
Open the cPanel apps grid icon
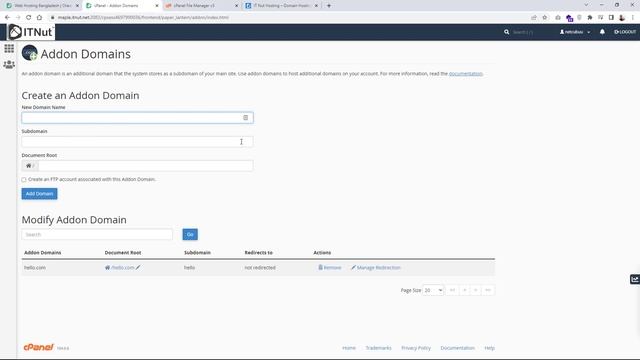coord(9,49)
